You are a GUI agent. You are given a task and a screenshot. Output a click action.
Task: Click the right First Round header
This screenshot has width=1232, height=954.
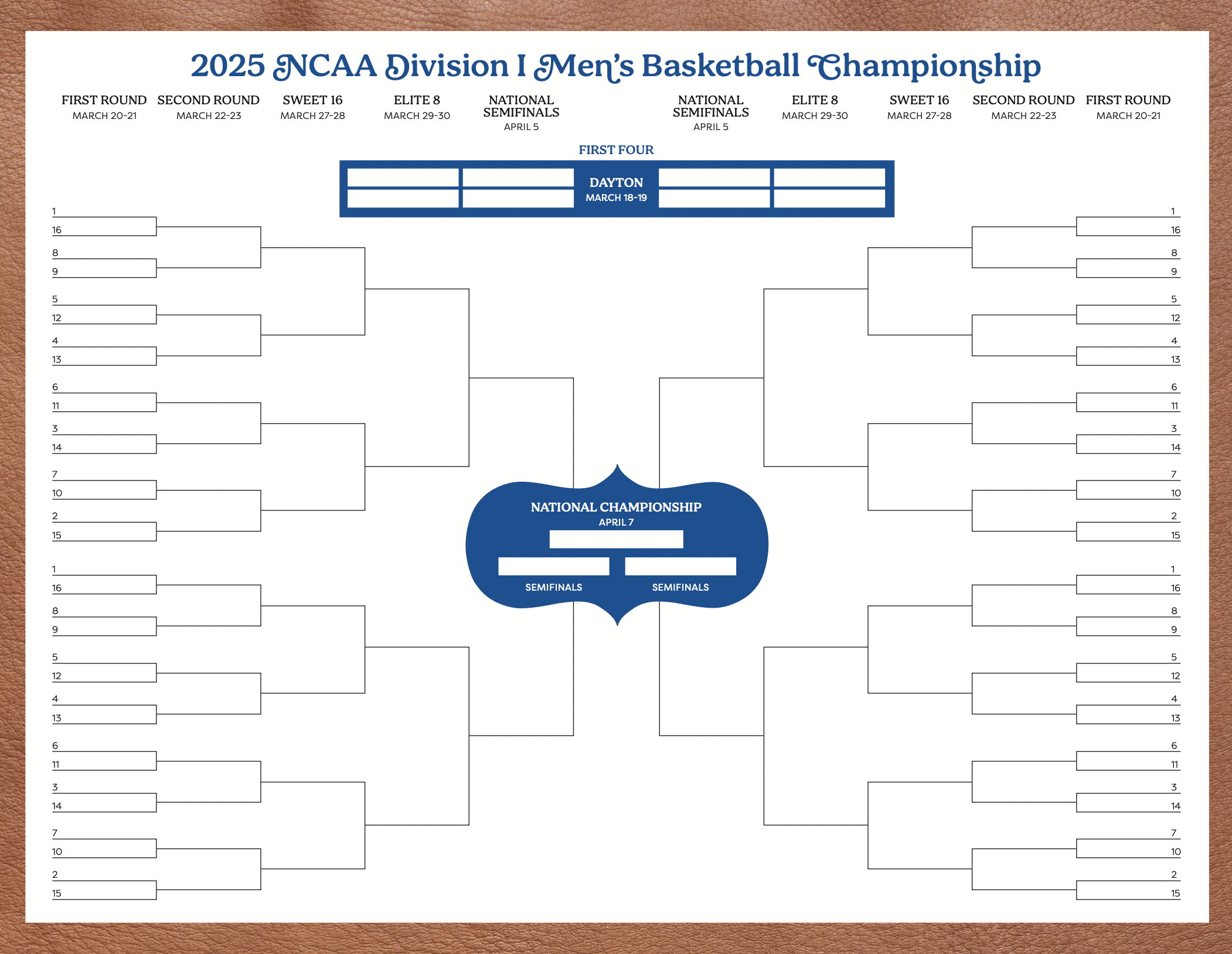1128,107
